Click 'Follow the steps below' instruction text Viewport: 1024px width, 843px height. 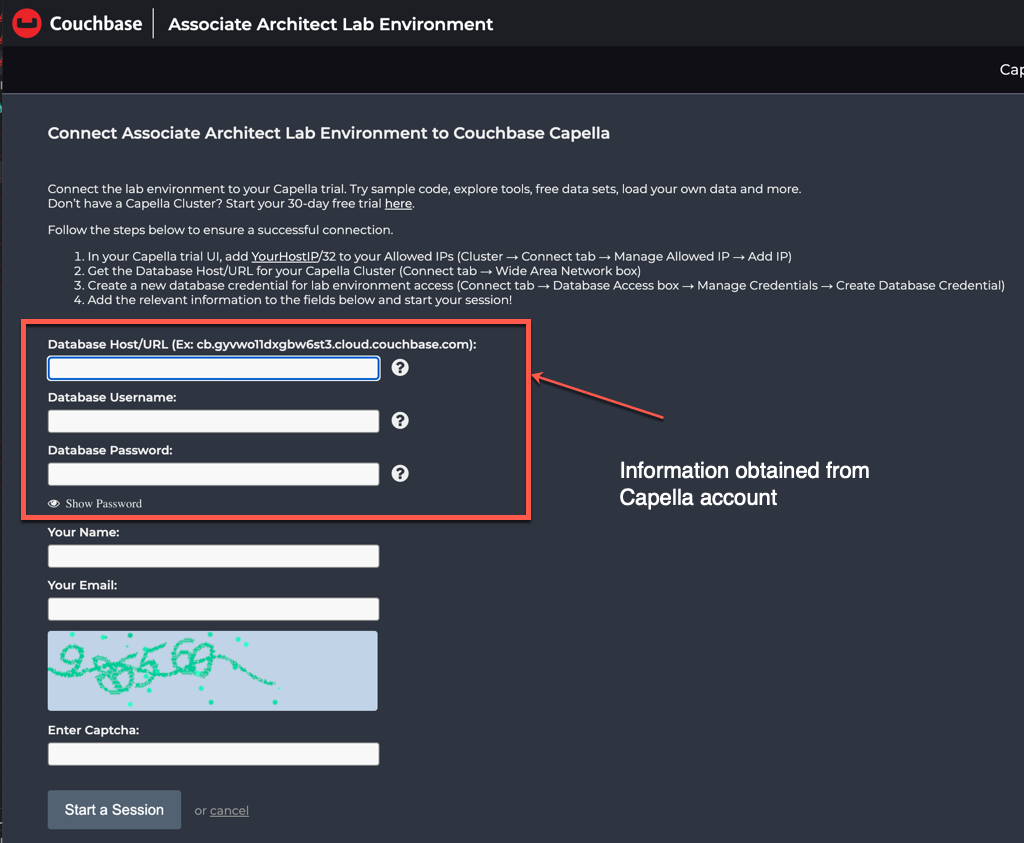click(220, 230)
